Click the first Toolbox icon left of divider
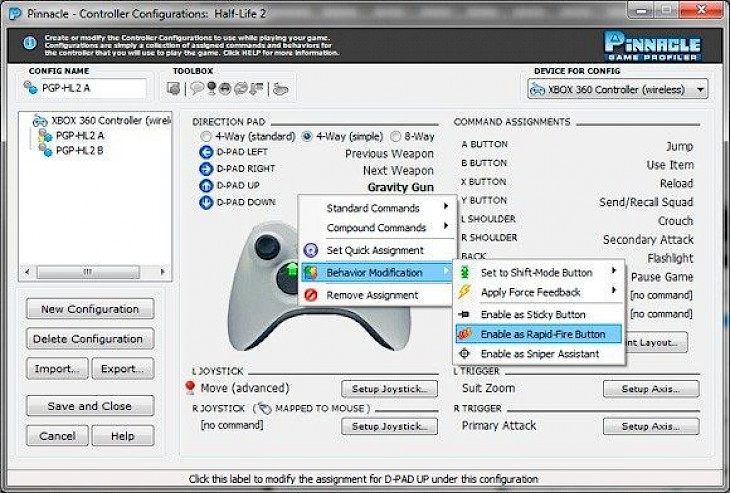730x493 pixels. [x=174, y=88]
